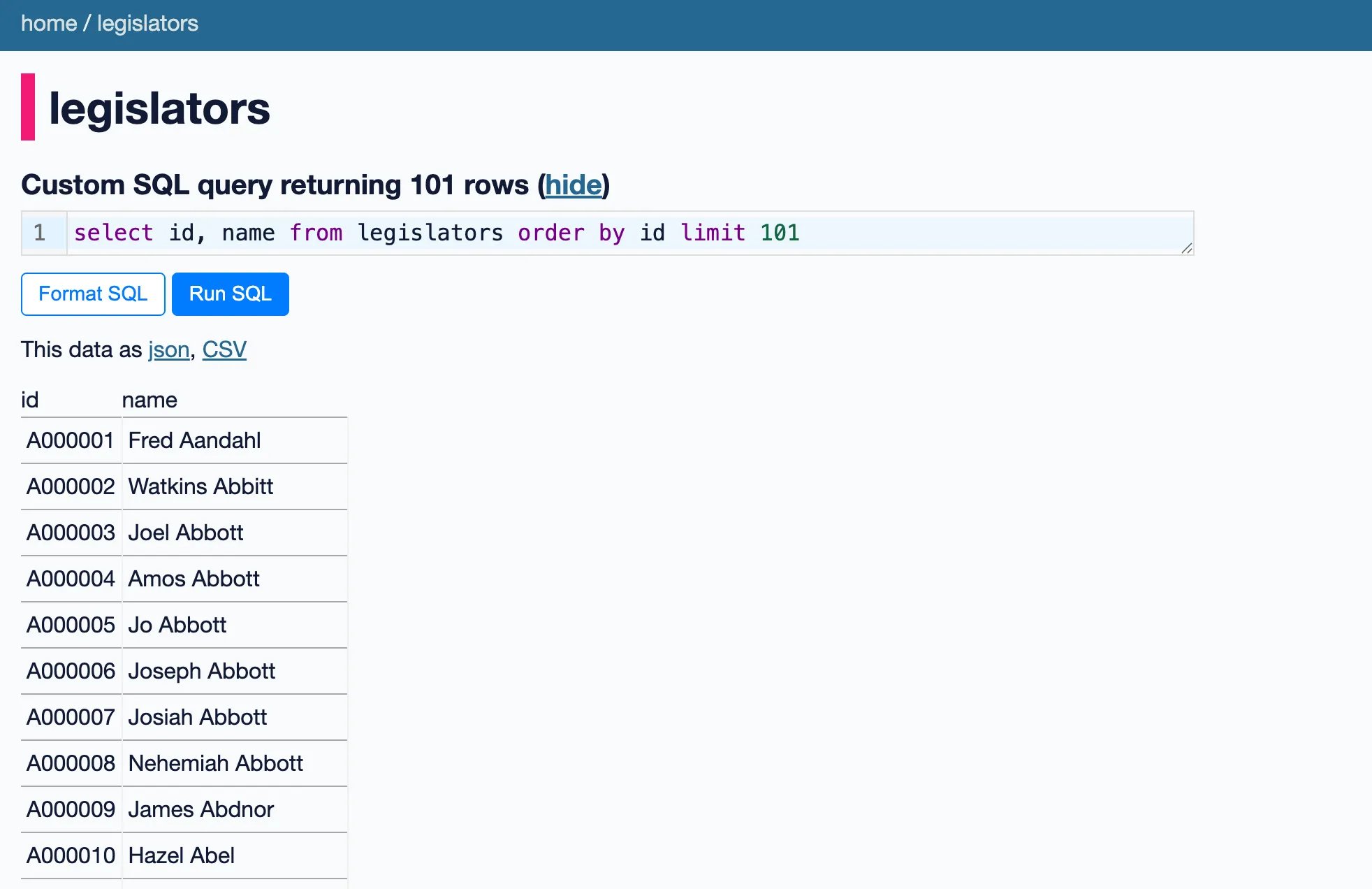The height and width of the screenshot is (889, 1372).
Task: Select the Nehemiah Abbott name cell
Action: pos(215,763)
